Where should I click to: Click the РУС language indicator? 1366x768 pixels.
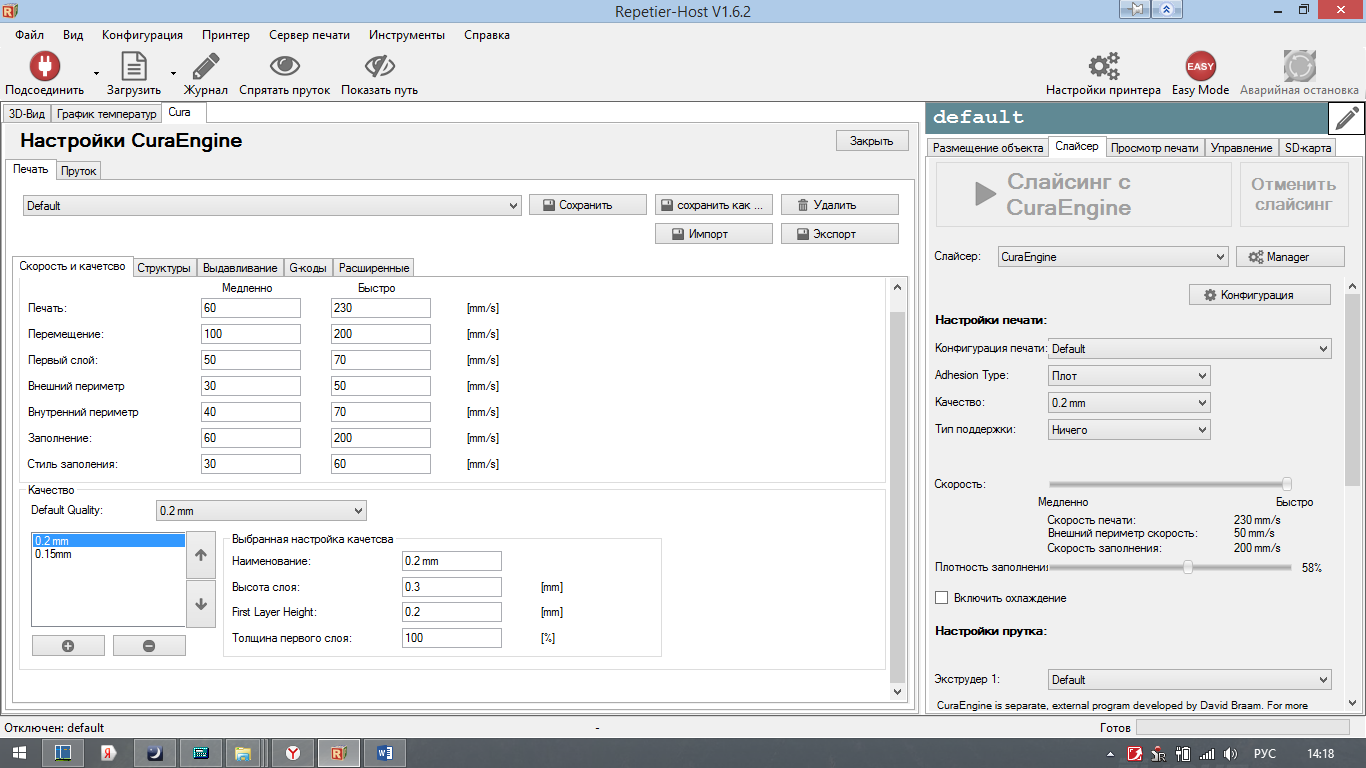point(1265,754)
